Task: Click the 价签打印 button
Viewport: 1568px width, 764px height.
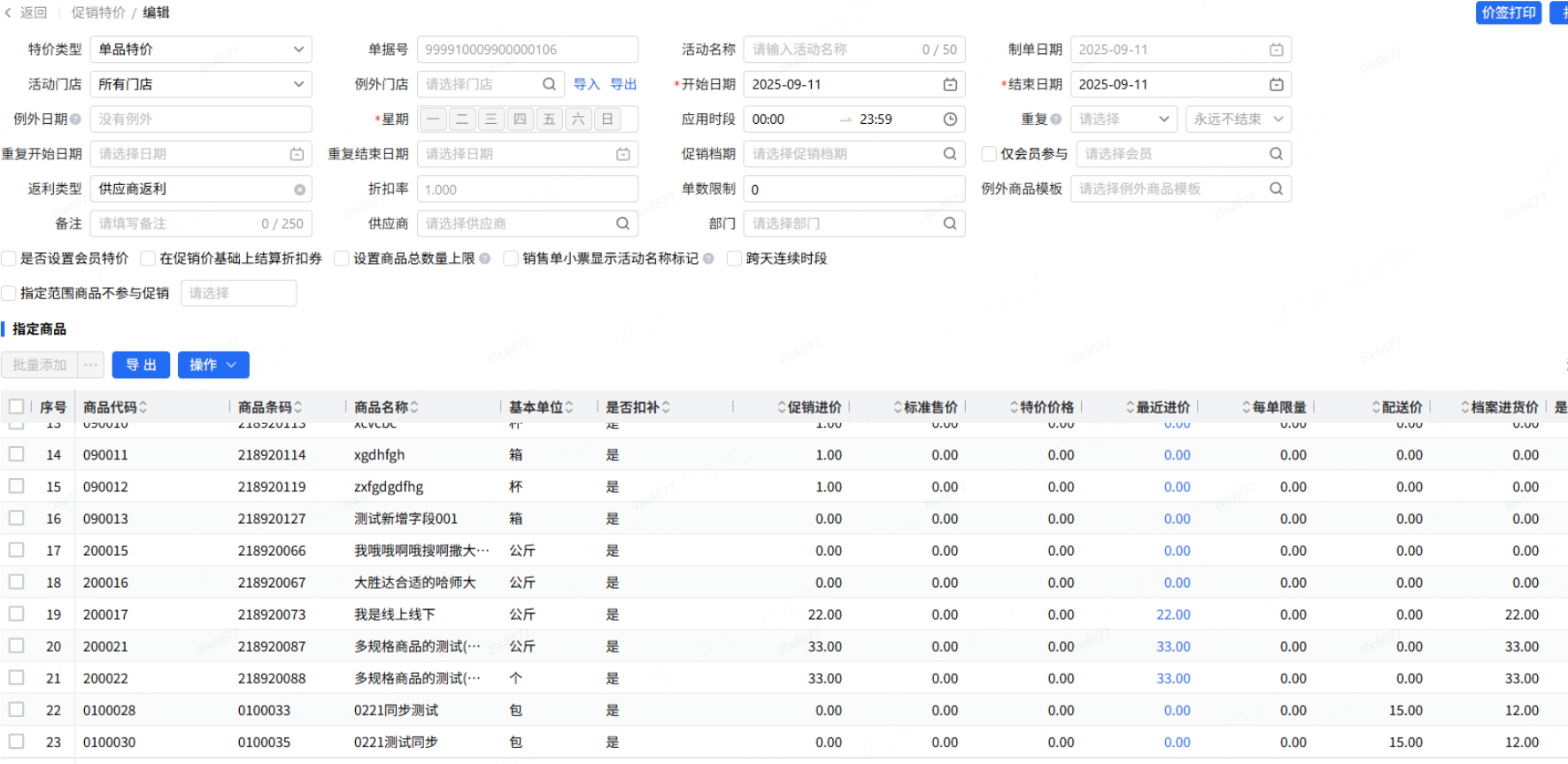Action: [x=1509, y=12]
